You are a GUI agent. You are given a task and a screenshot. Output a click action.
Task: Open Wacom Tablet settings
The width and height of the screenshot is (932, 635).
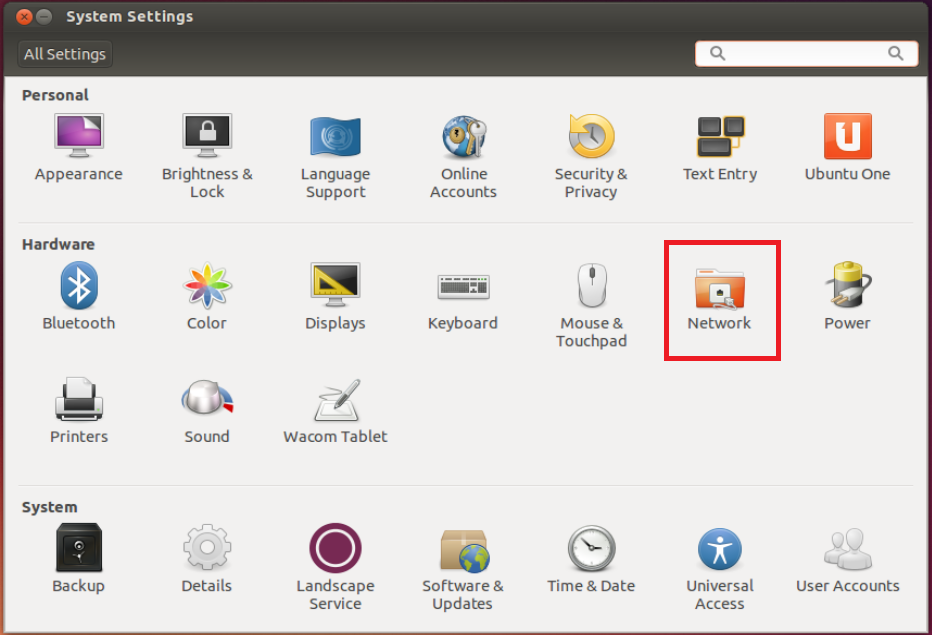335,410
